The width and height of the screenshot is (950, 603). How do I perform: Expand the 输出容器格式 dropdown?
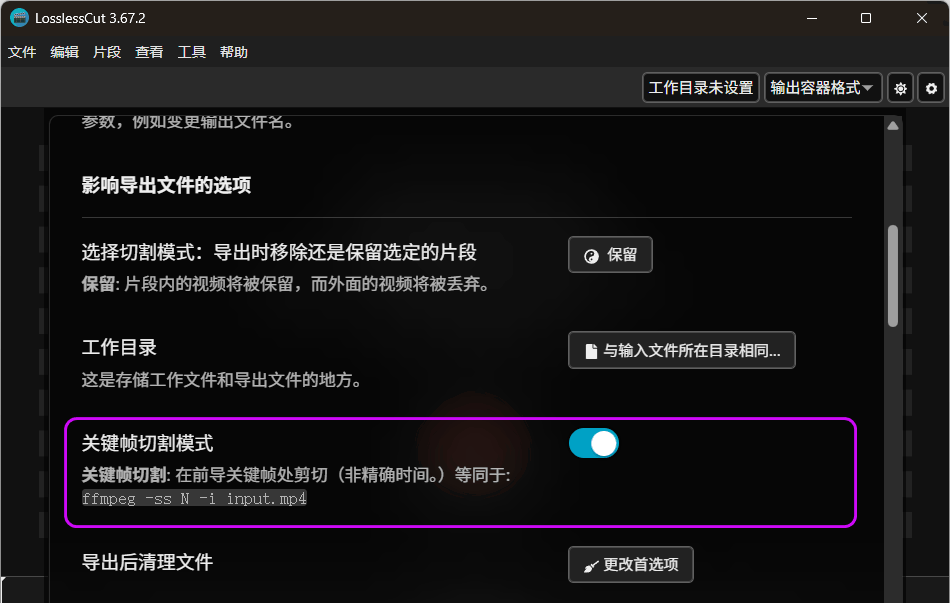pyautogui.click(x=823, y=88)
